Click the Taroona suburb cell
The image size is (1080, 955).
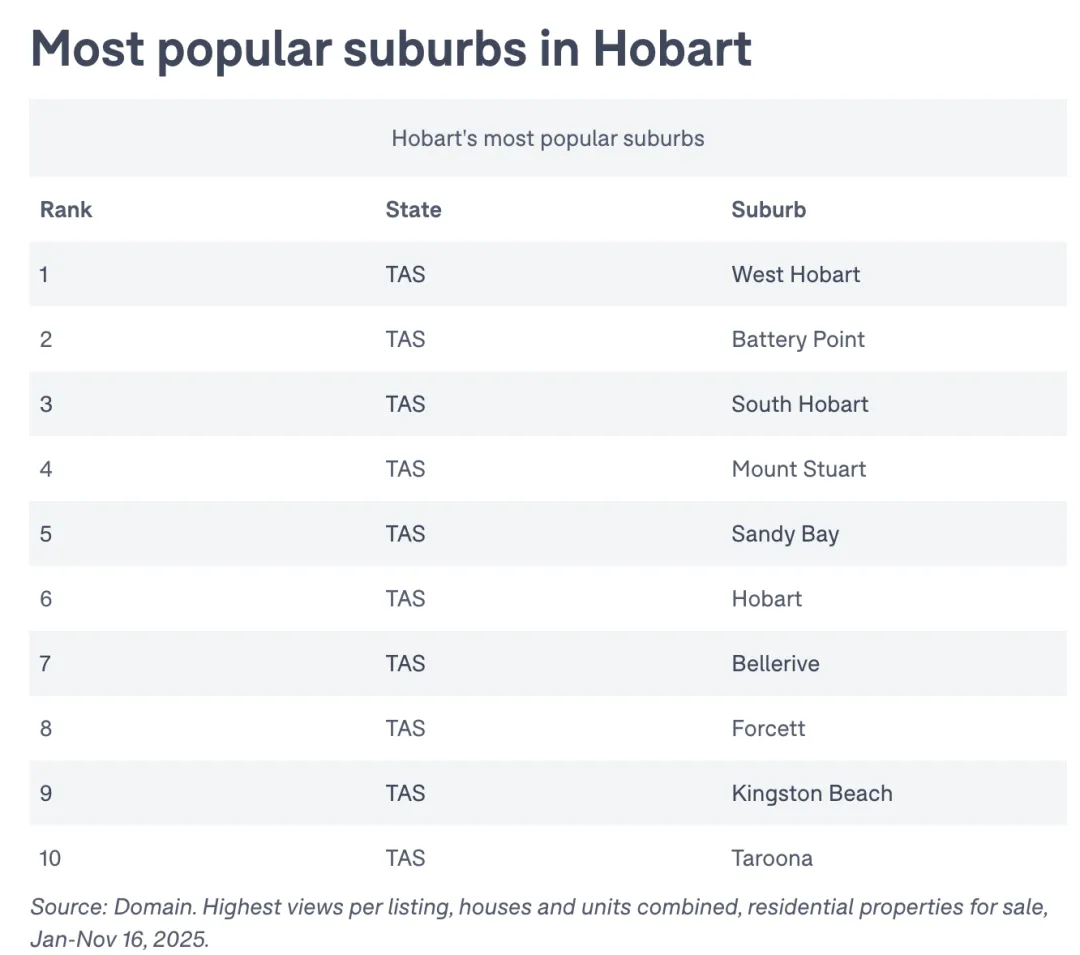click(771, 858)
